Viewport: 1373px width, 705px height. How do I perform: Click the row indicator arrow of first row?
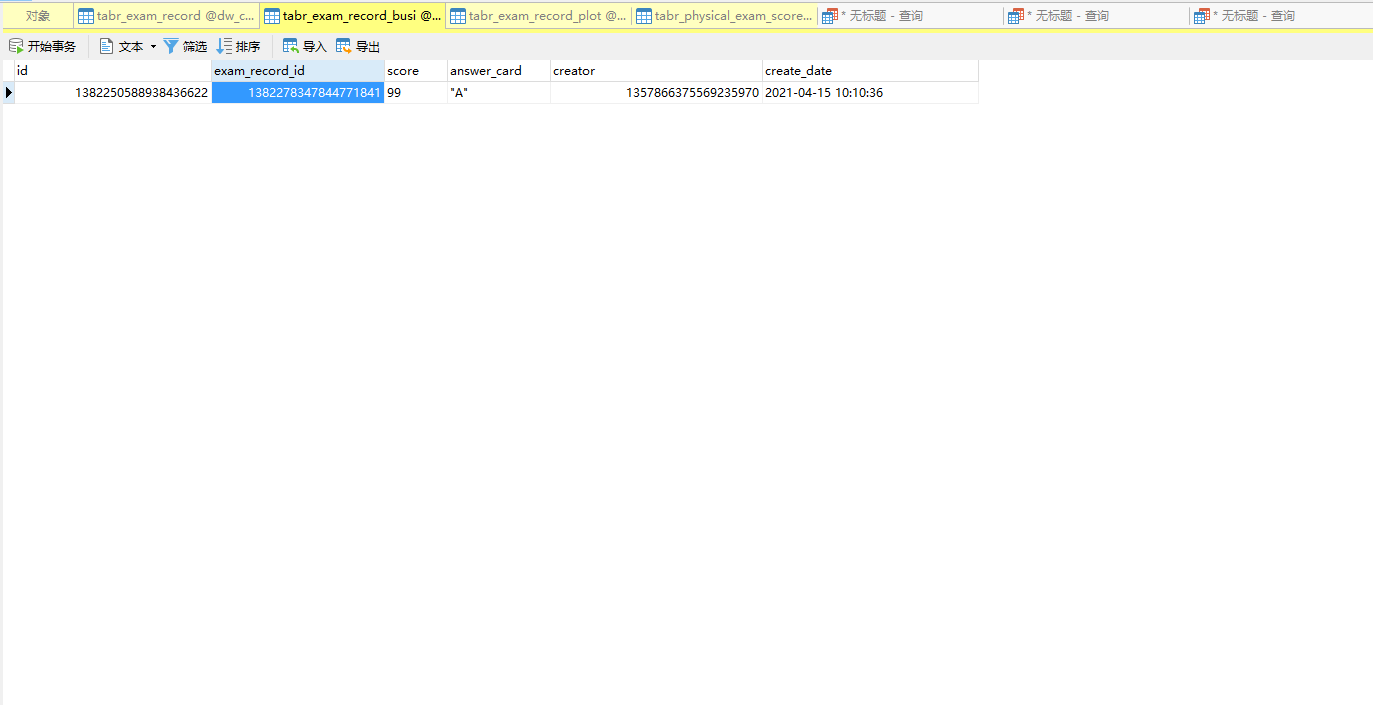coord(9,93)
